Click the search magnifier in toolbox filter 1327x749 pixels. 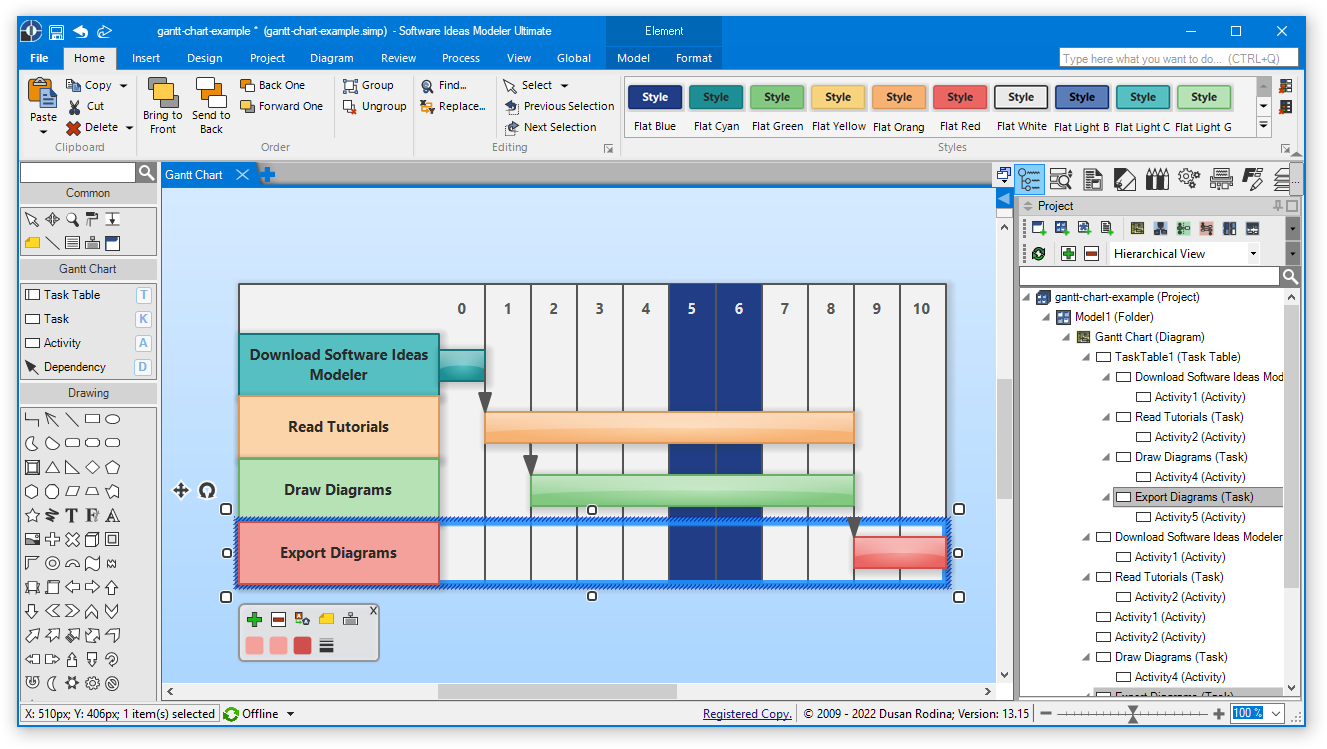click(x=146, y=173)
